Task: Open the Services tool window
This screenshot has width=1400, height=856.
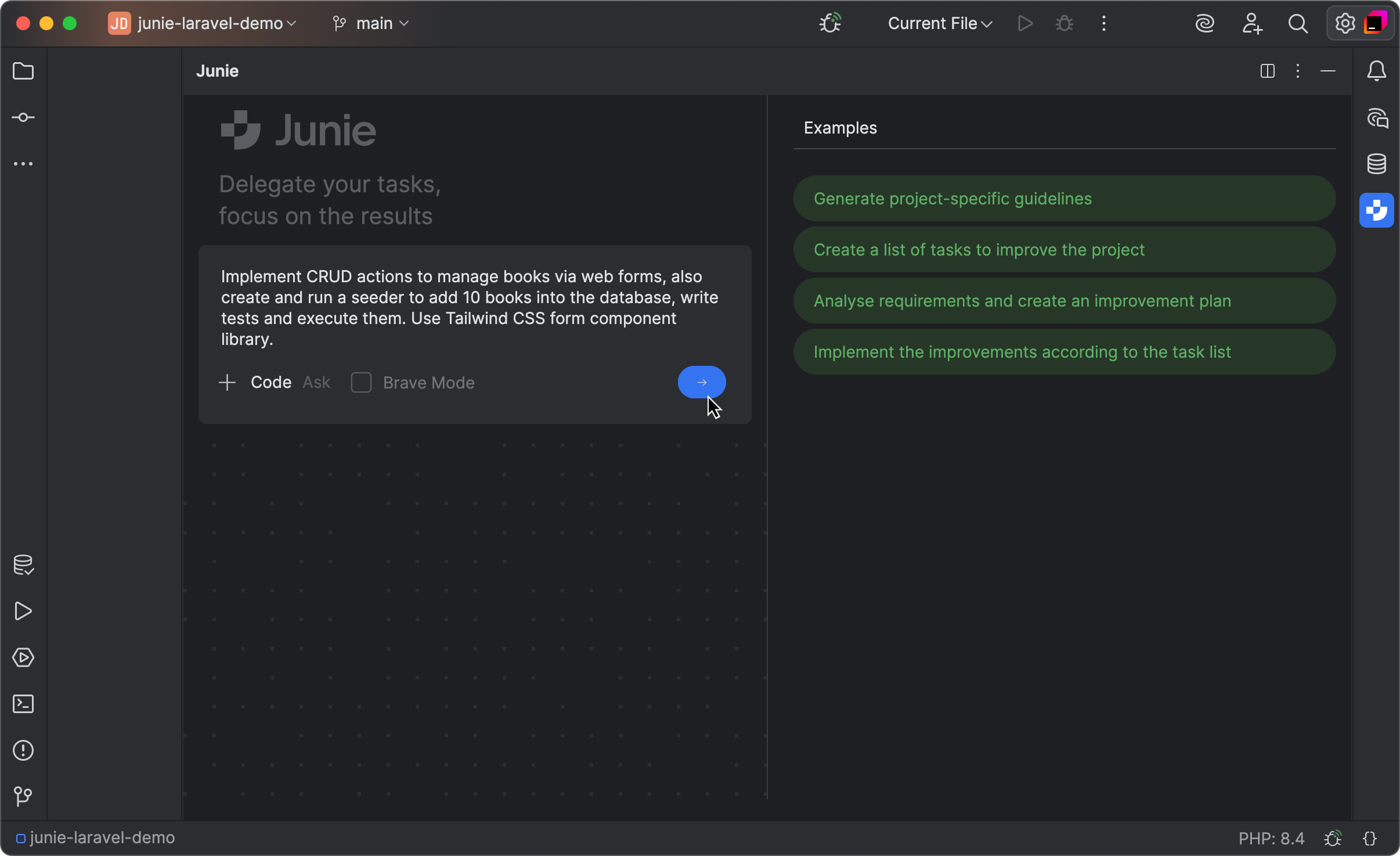Action: (23, 657)
